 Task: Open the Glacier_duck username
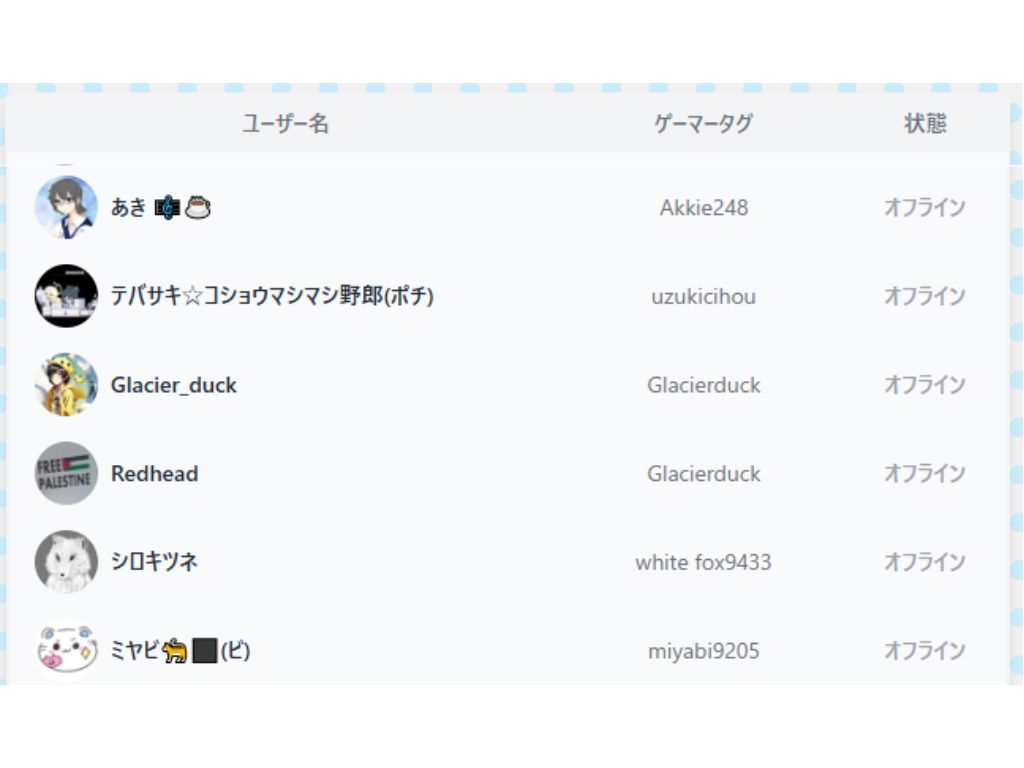pos(174,385)
